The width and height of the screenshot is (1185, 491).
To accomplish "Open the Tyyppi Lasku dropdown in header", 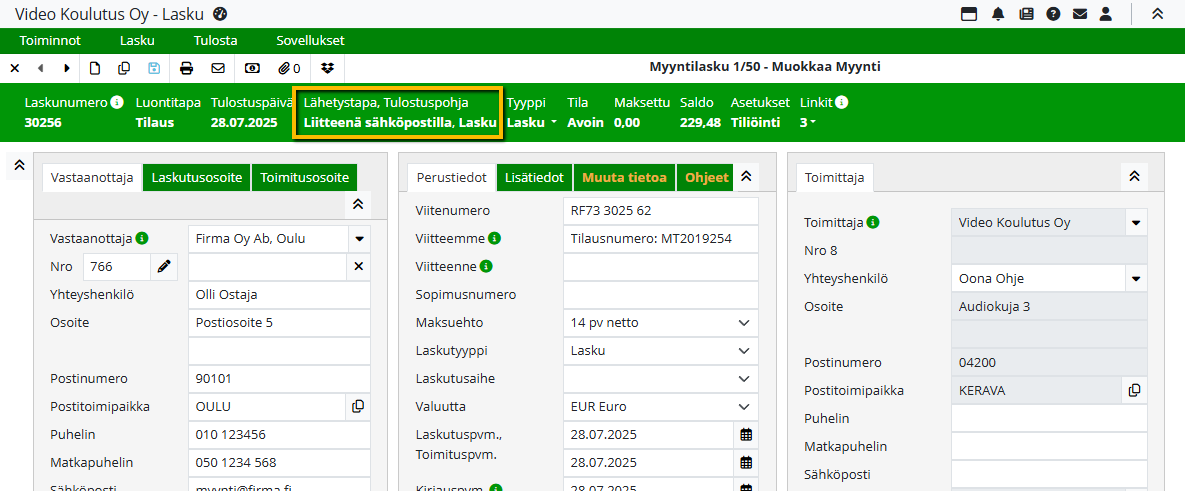I will point(532,123).
